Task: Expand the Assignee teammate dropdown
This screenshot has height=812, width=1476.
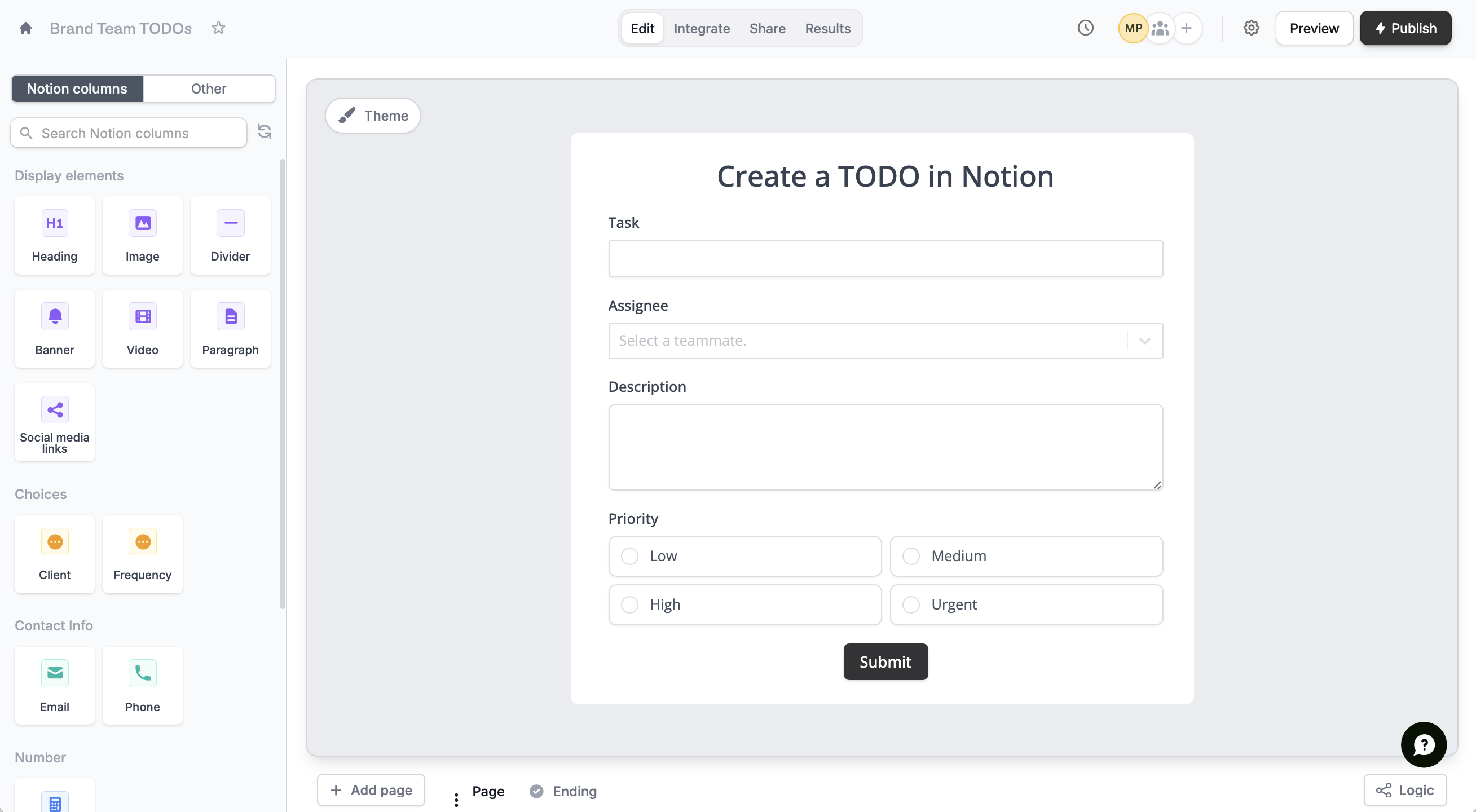Action: [1144, 341]
